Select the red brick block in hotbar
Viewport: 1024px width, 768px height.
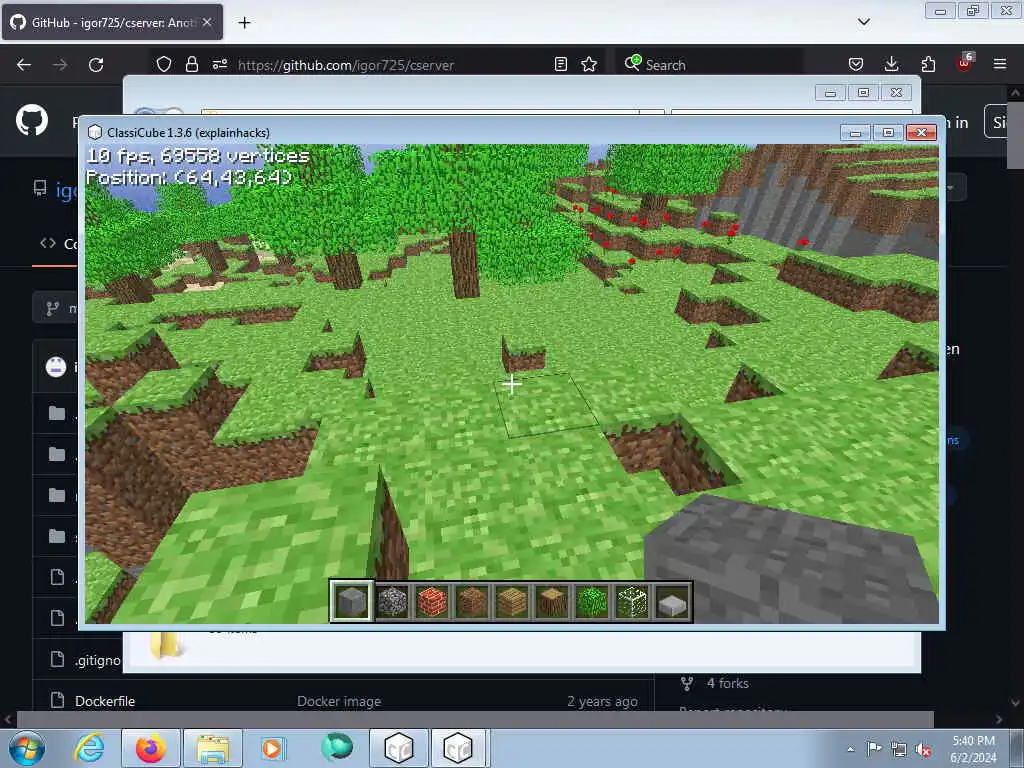[x=432, y=601]
